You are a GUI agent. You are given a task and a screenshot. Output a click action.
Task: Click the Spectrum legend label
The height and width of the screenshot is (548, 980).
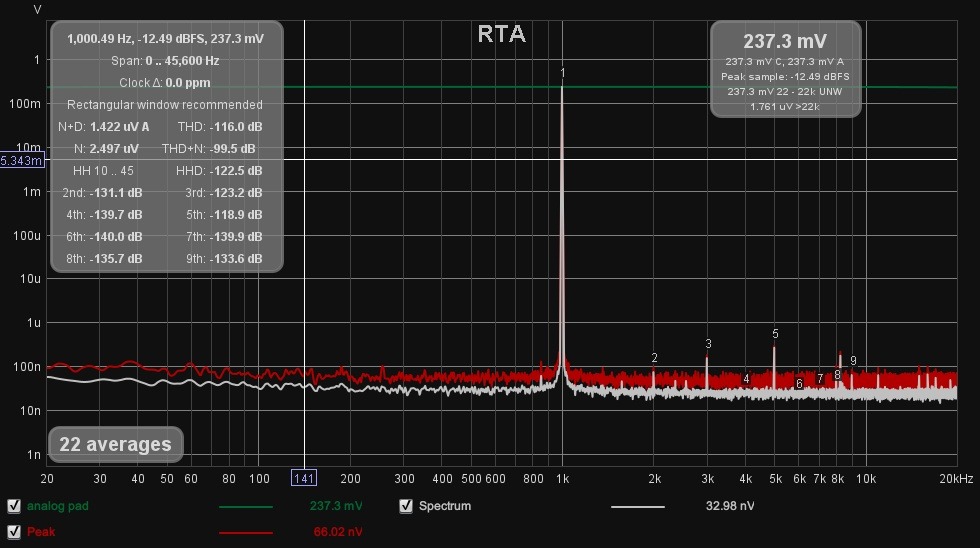coord(444,506)
